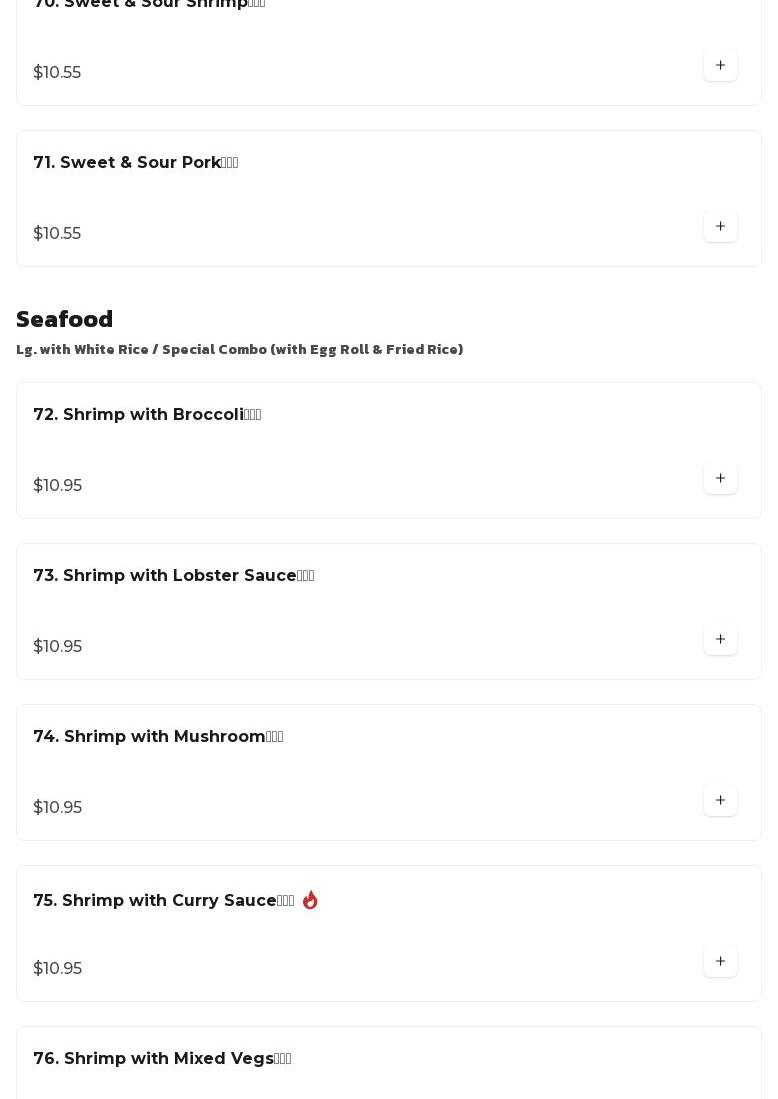This screenshot has height=1099, width=778.
Task: Add Sweet & Sour Shrimp to cart
Action: click(720, 66)
